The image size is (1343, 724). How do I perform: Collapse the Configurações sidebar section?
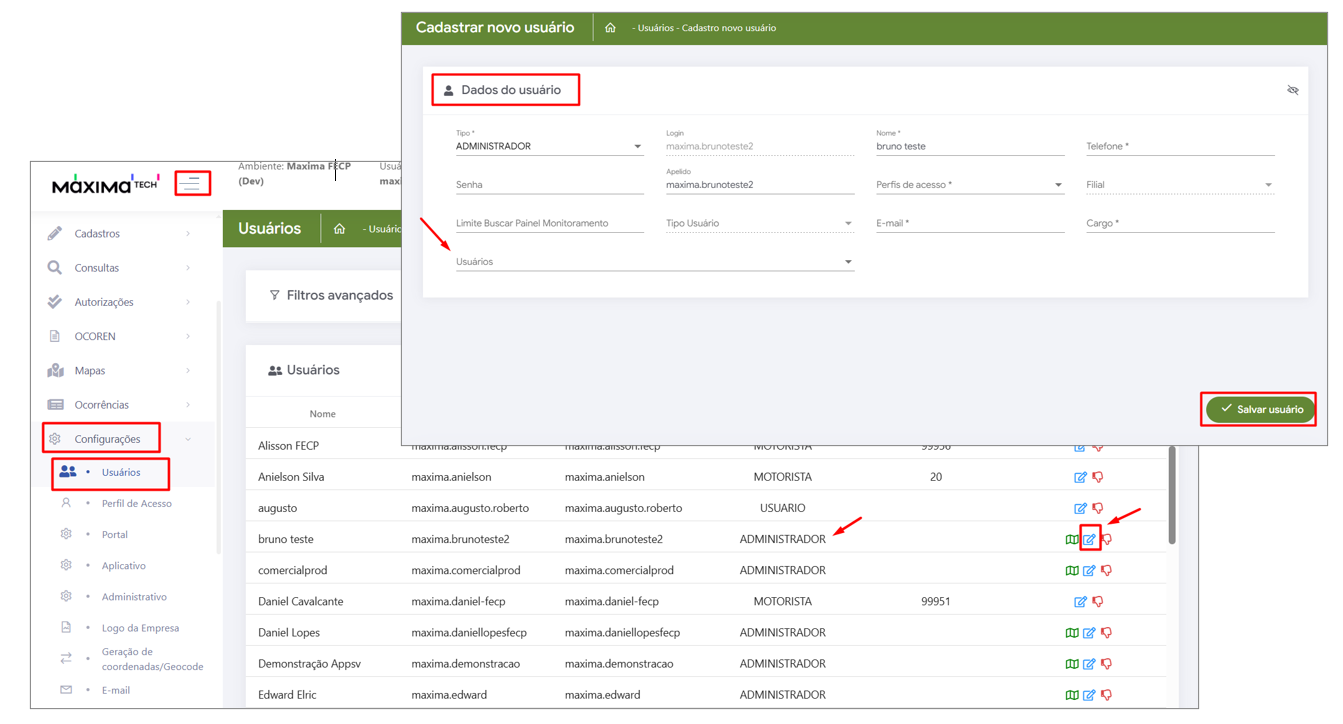pos(107,439)
